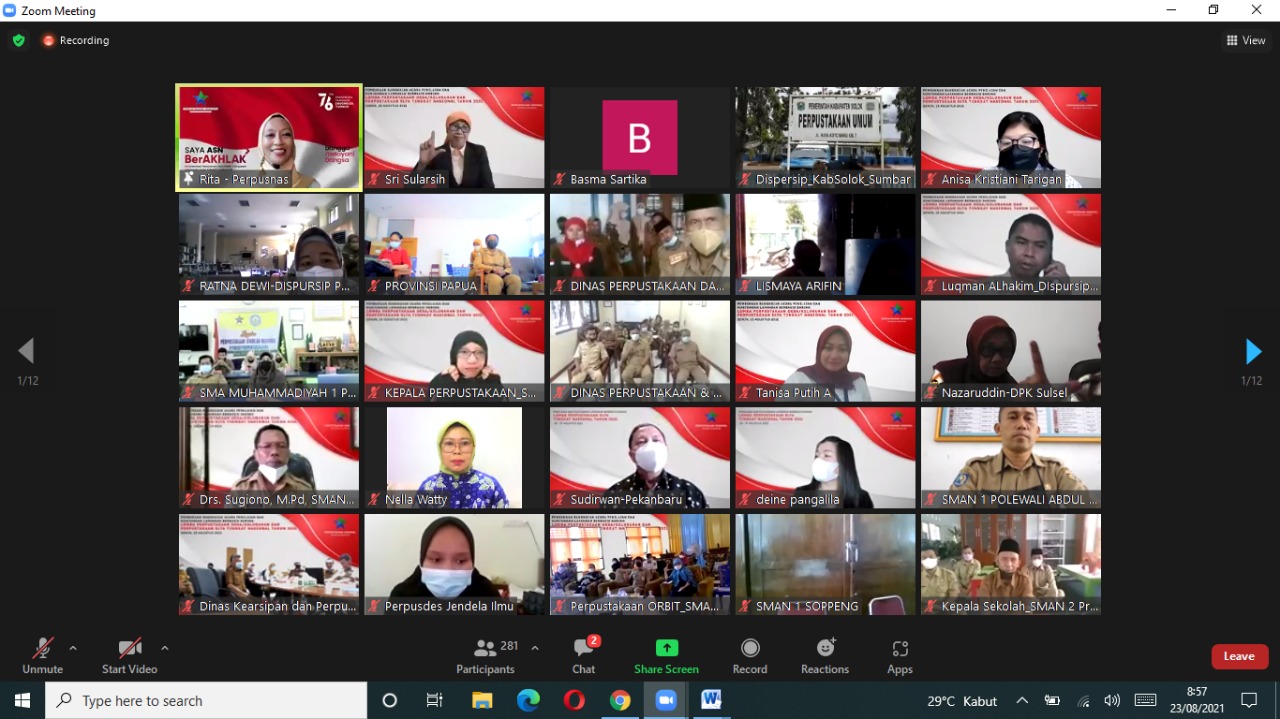Go to the previous gallery page arrow
This screenshot has height=719, width=1280.
pos(26,351)
